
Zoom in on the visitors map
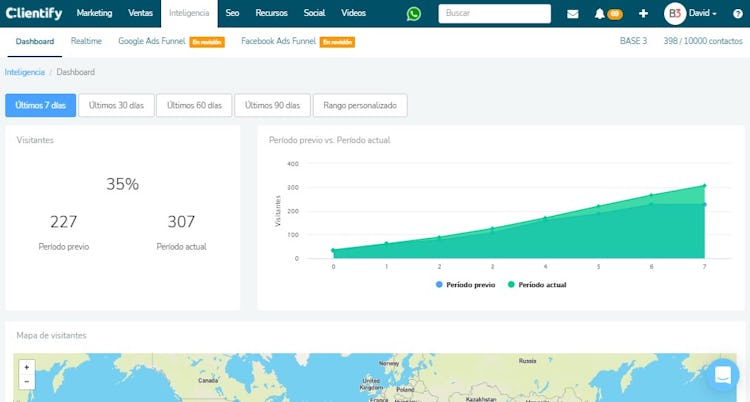(x=26, y=367)
